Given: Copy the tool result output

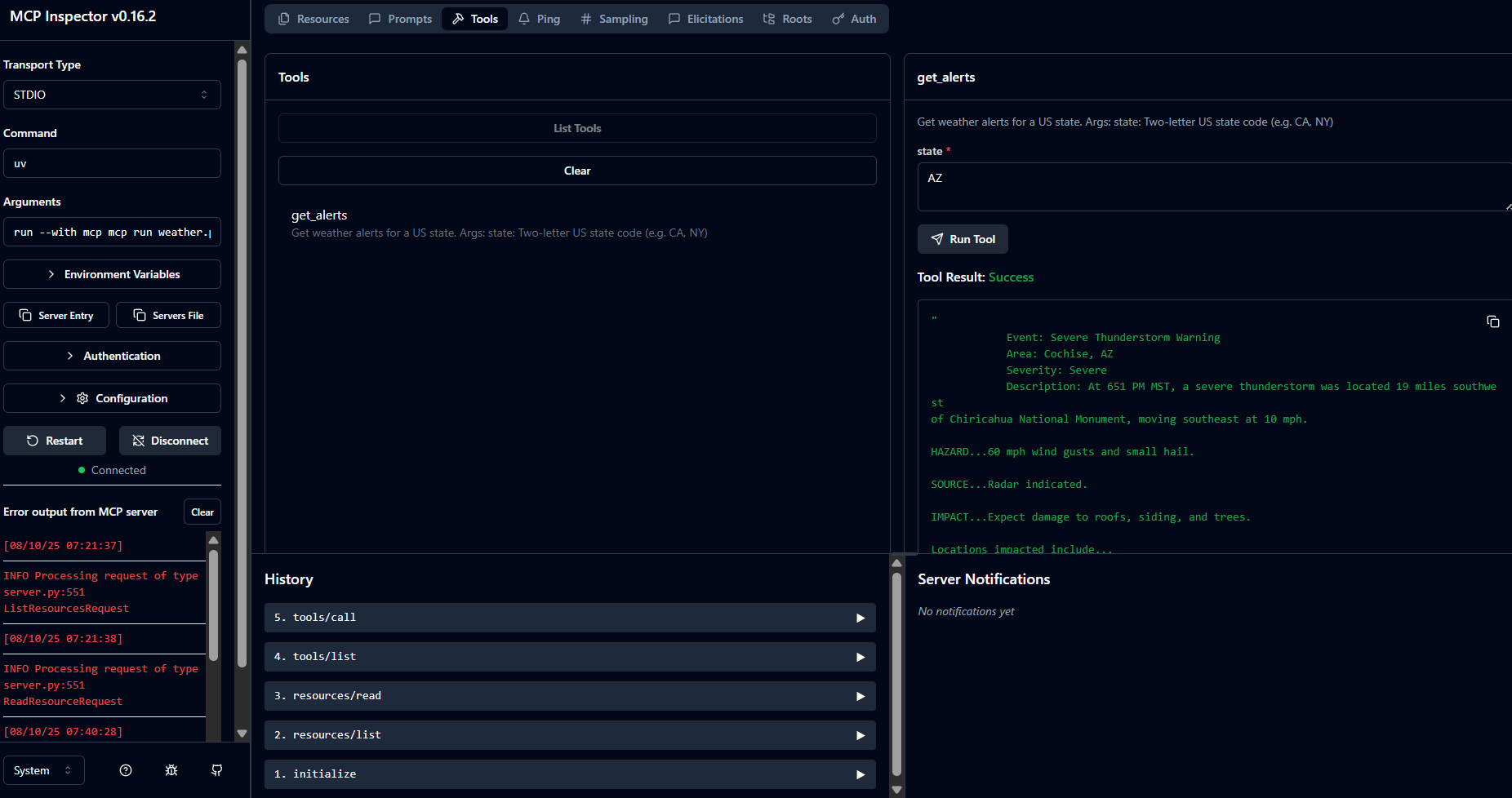Looking at the screenshot, I should 1492,321.
